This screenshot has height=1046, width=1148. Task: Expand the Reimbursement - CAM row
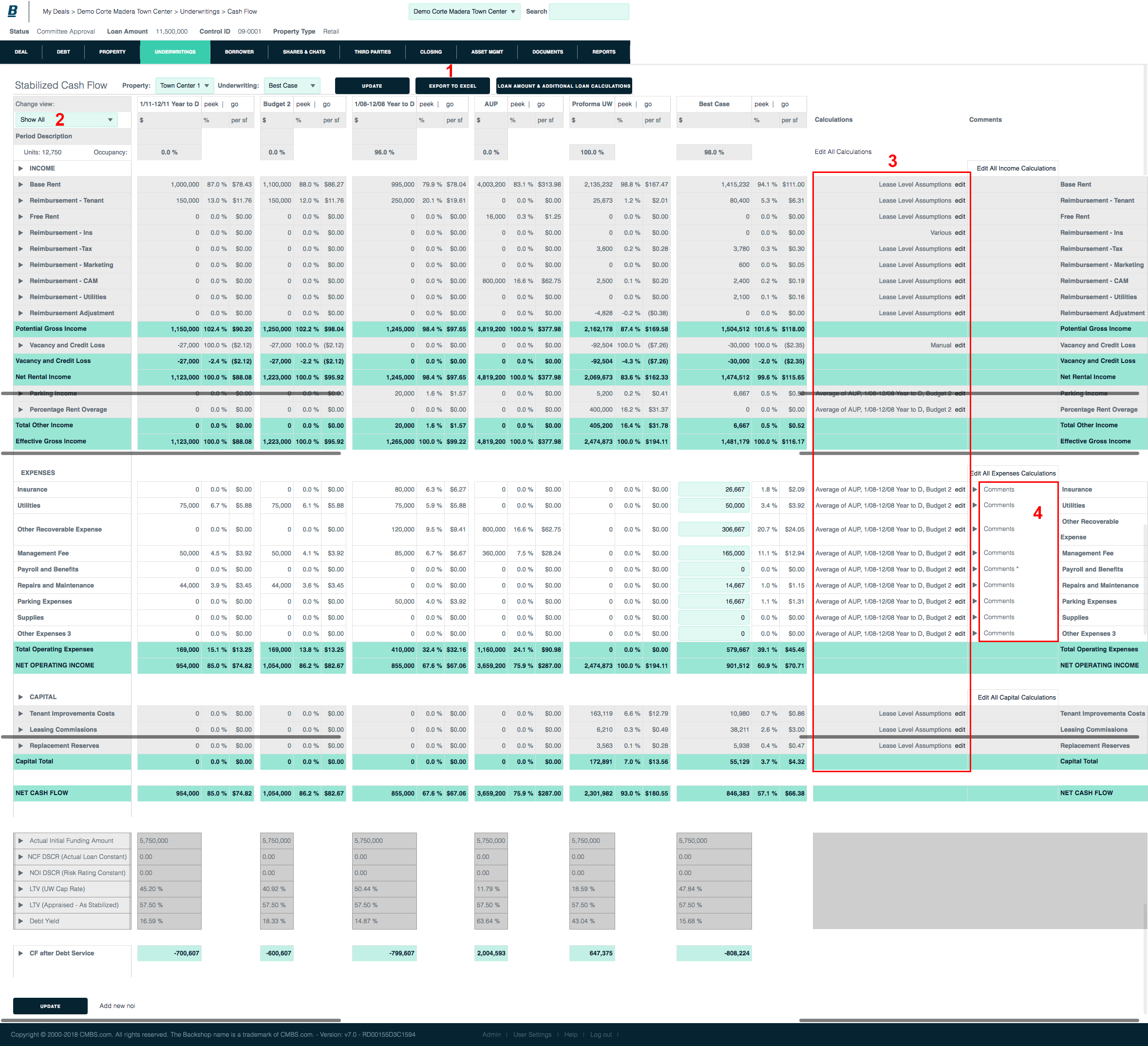click(x=20, y=281)
